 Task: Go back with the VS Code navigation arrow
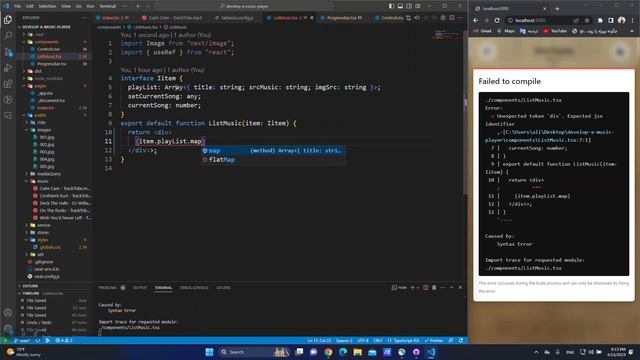[x=138, y=6]
